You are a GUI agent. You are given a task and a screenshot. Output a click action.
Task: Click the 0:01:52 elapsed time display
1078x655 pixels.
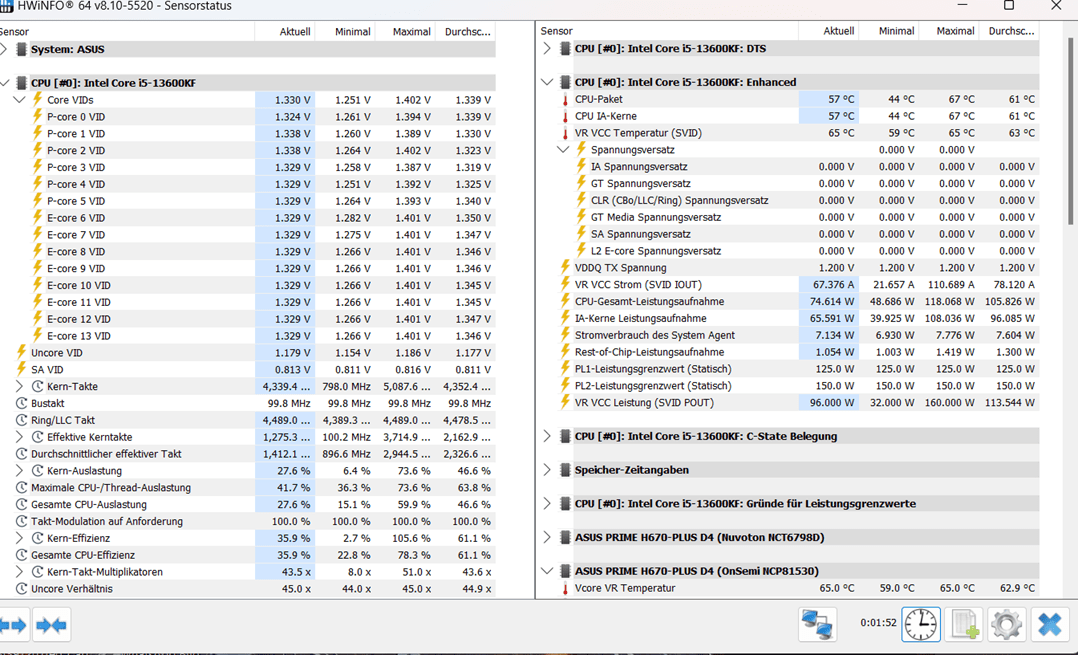(878, 623)
